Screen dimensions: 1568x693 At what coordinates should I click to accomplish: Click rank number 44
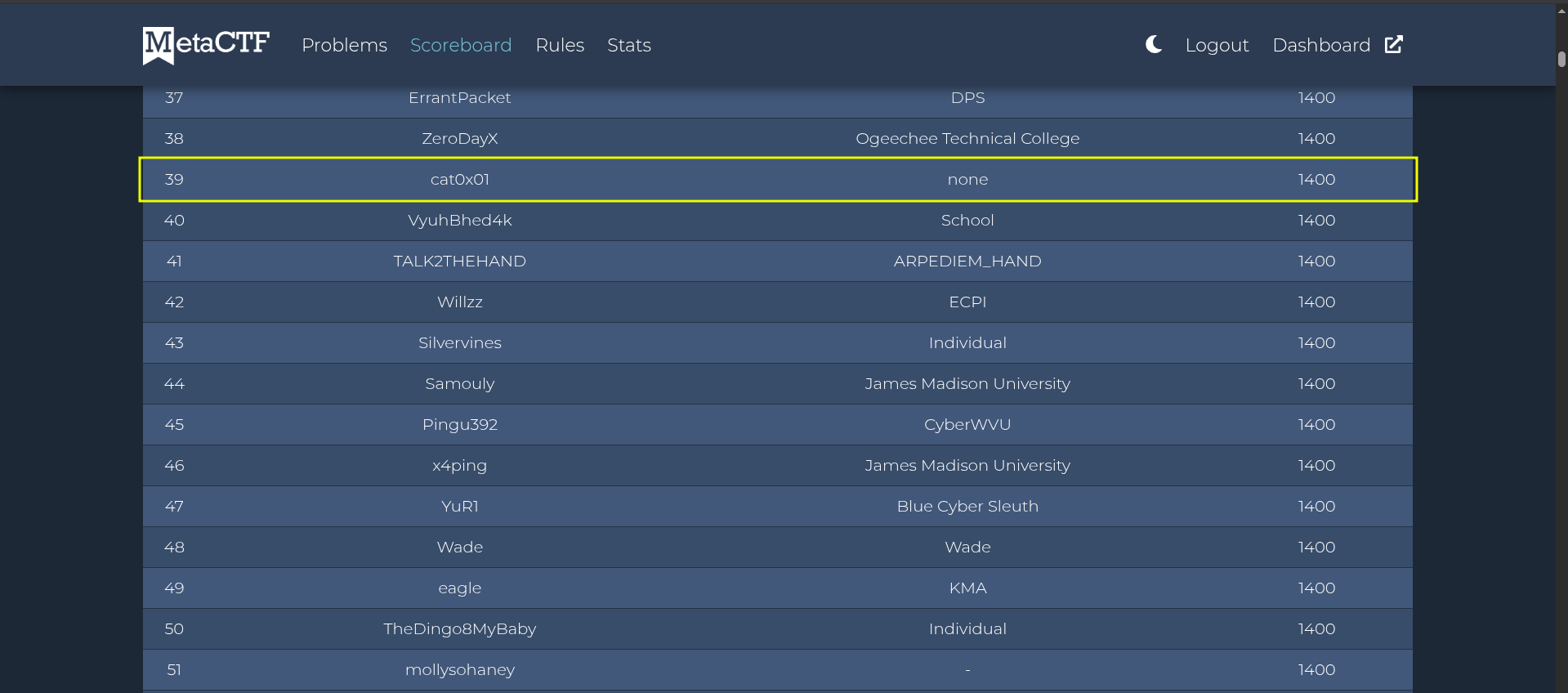click(174, 384)
